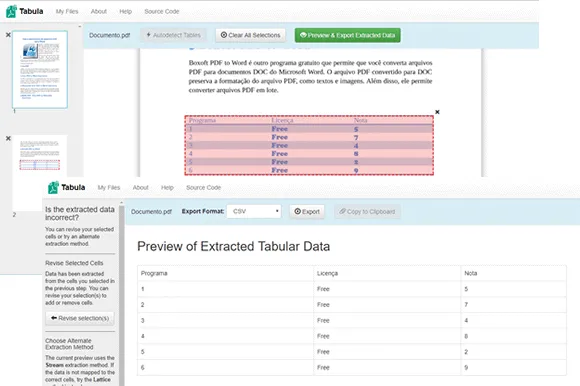Viewport: 580px width, 386px height.
Task: Delete table selection with X icon
Action: click(437, 112)
